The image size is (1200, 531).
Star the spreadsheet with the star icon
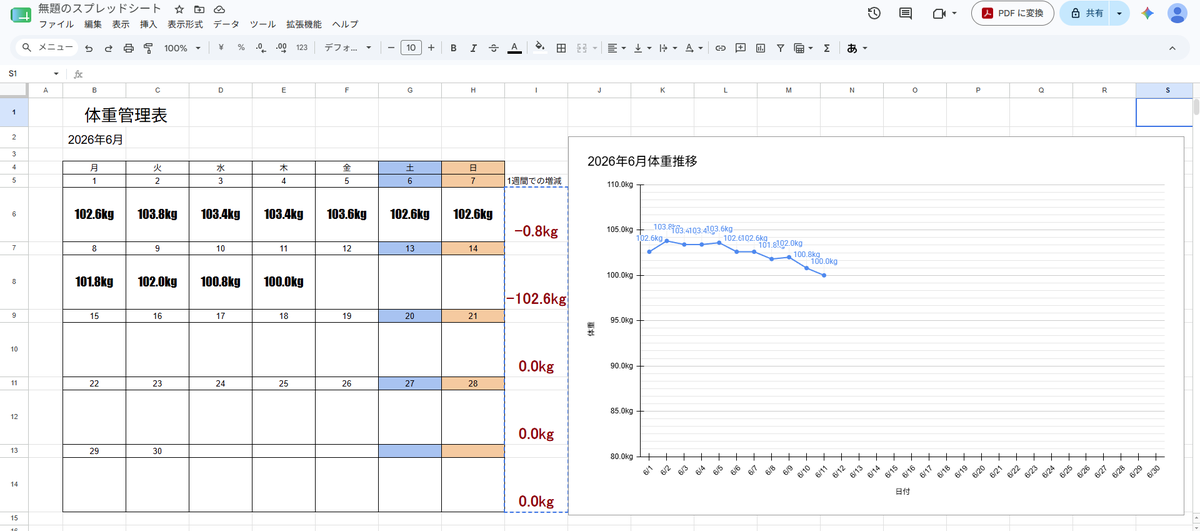[179, 8]
